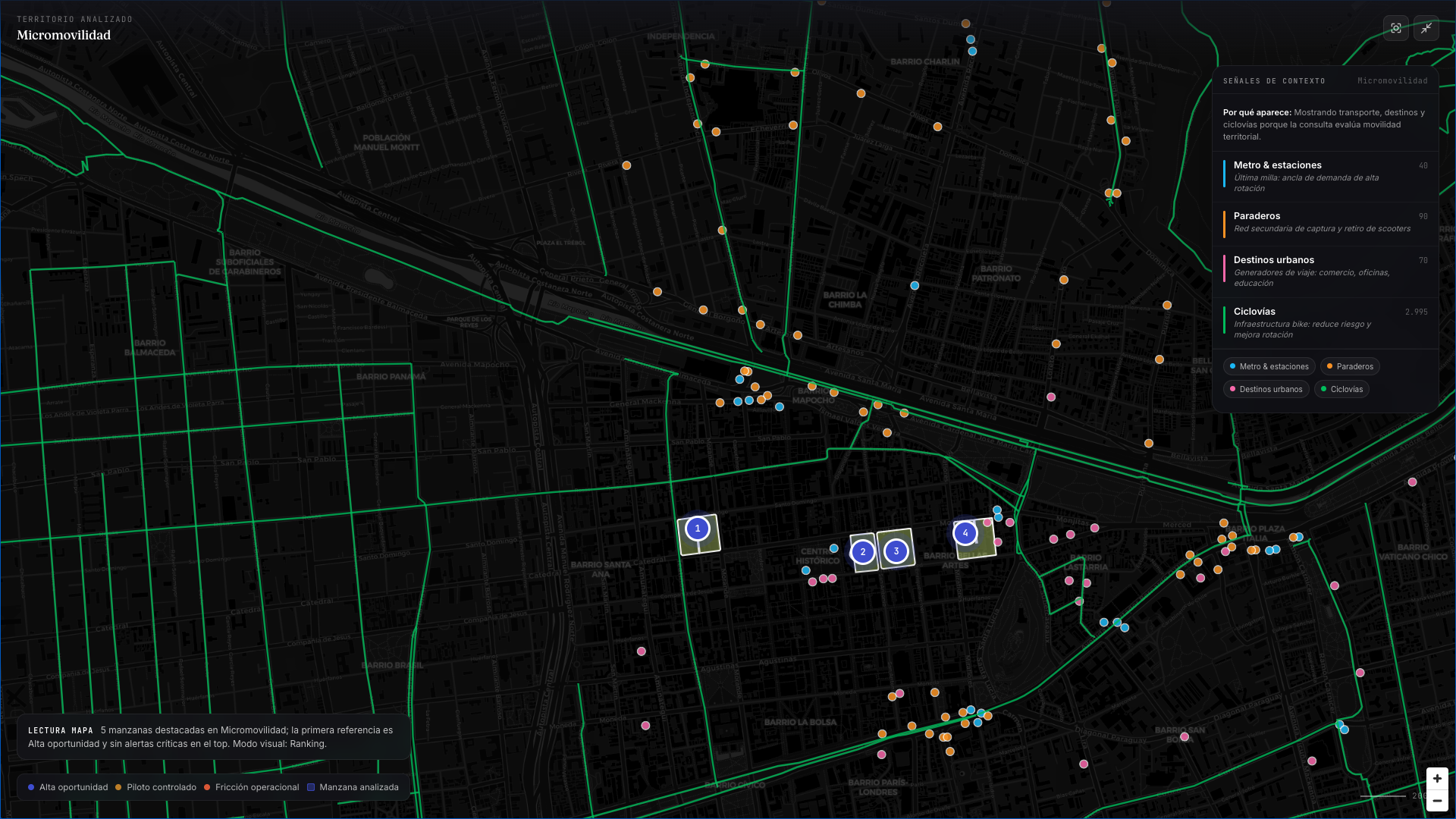This screenshot has width=1456, height=819.
Task: Click the Fricción operacional legend entry
Action: coord(251,787)
